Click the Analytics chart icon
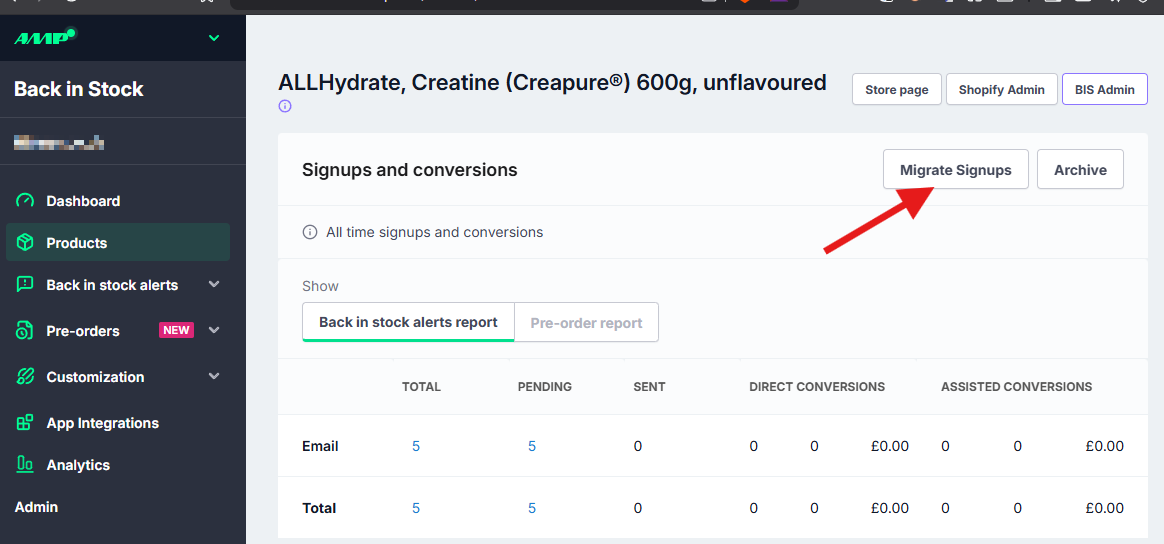 click(x=25, y=465)
